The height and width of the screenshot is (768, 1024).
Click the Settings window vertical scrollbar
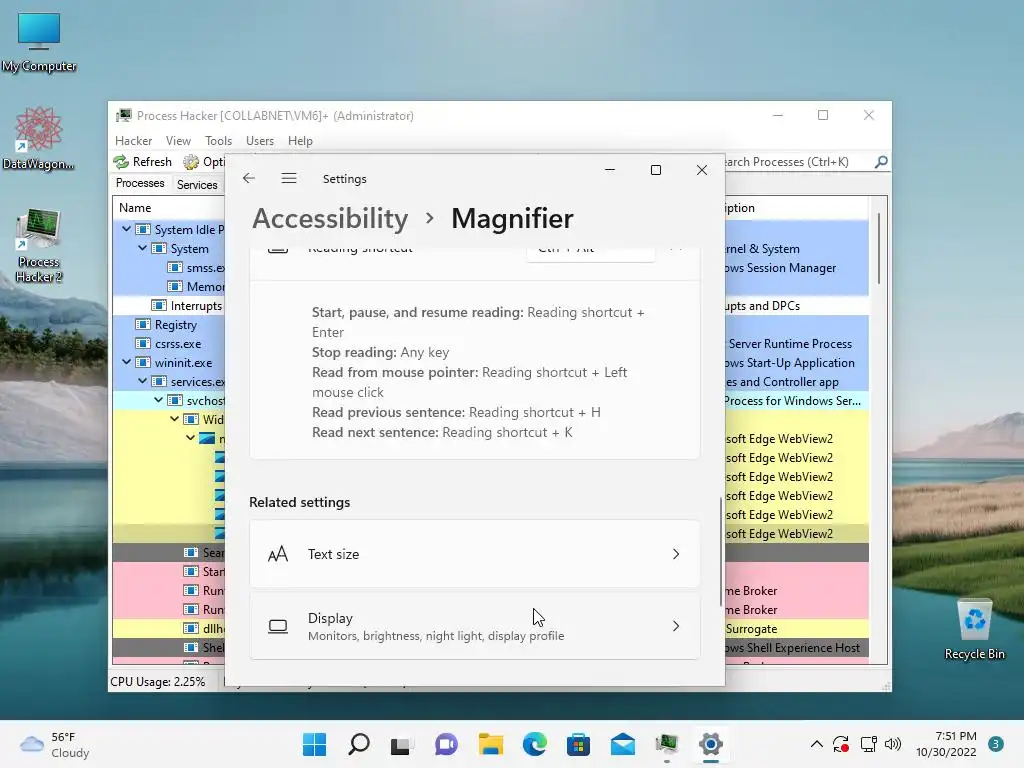(x=721, y=551)
